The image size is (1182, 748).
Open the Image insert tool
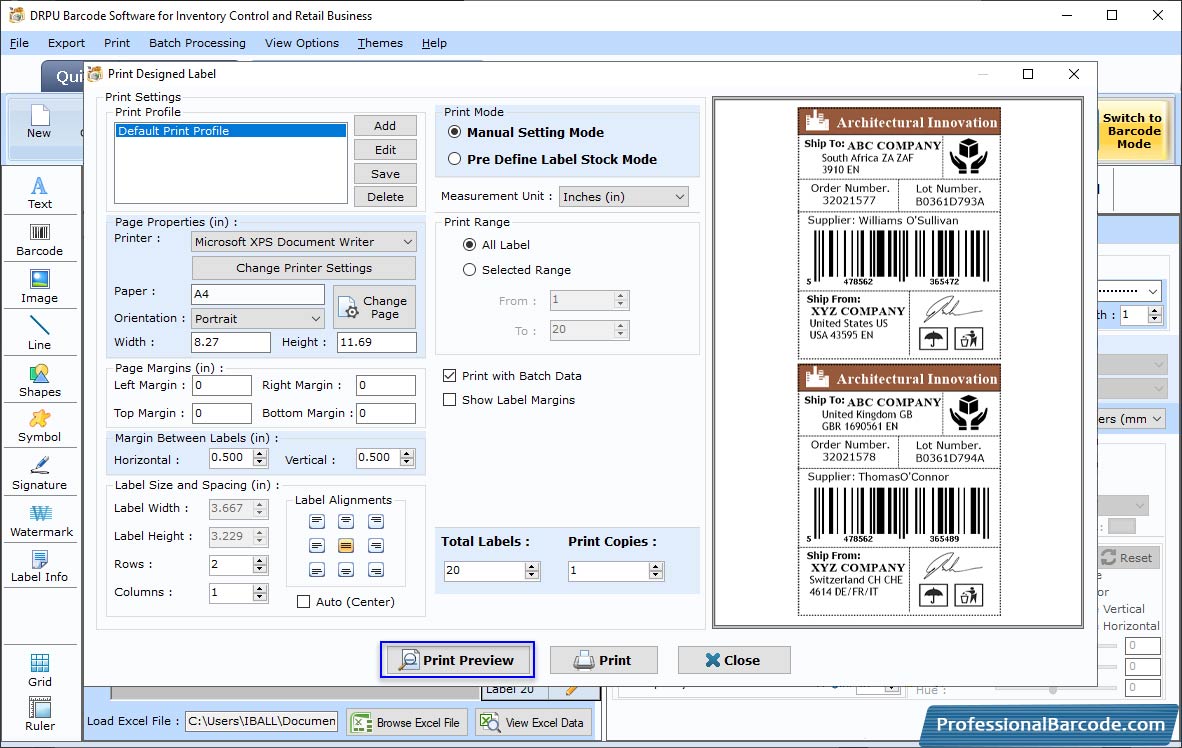pyautogui.click(x=39, y=287)
